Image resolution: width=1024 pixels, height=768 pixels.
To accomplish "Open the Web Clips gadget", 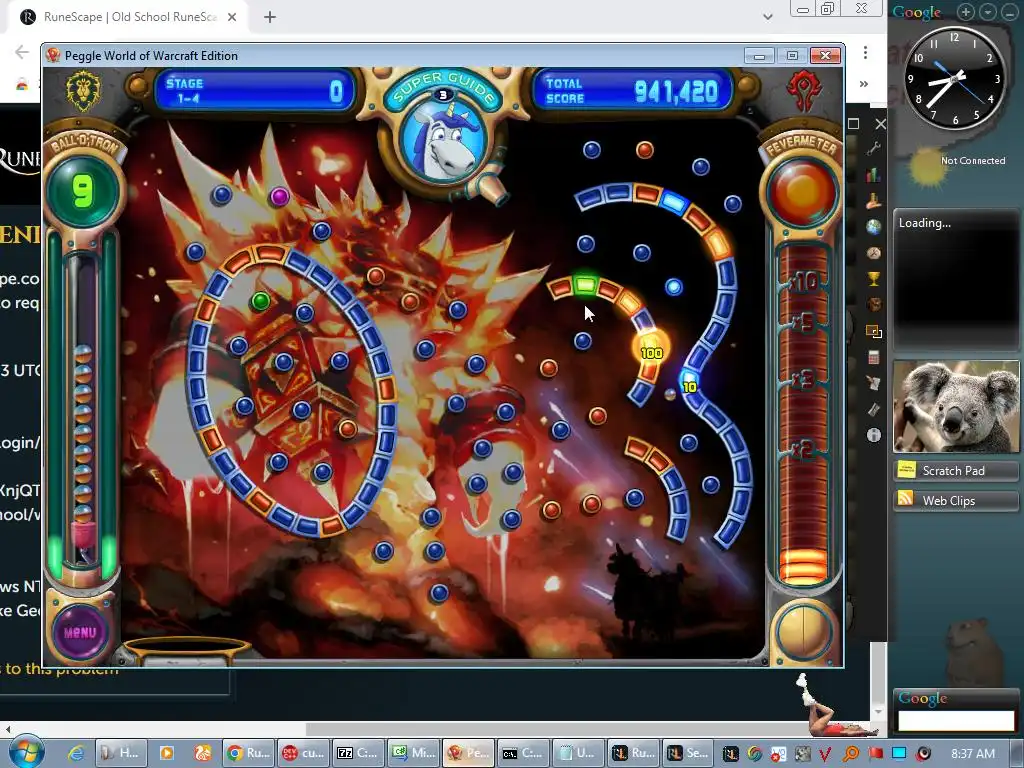I will pyautogui.click(x=955, y=500).
